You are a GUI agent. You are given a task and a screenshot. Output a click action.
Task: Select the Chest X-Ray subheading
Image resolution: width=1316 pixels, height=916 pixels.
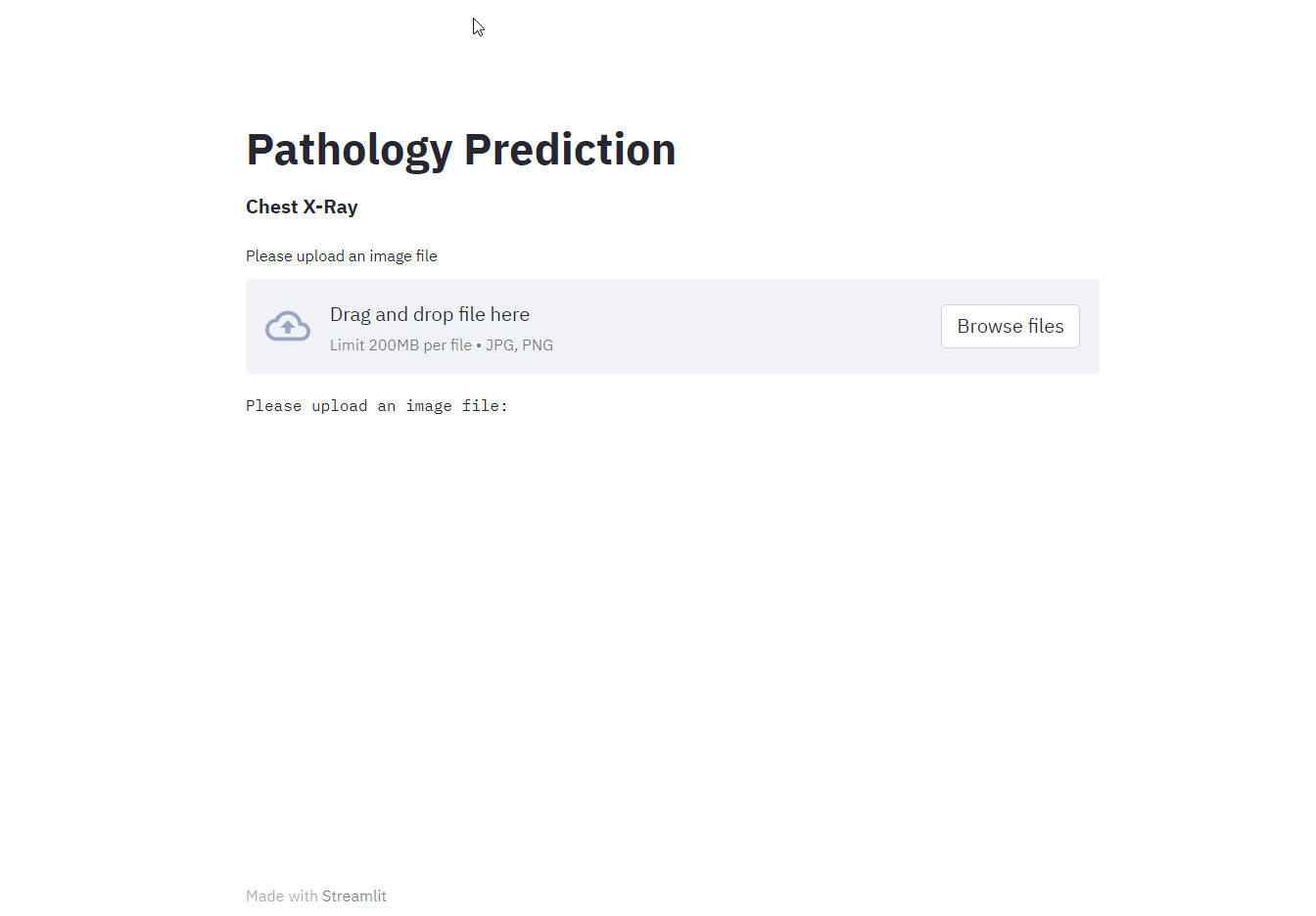pos(302,206)
